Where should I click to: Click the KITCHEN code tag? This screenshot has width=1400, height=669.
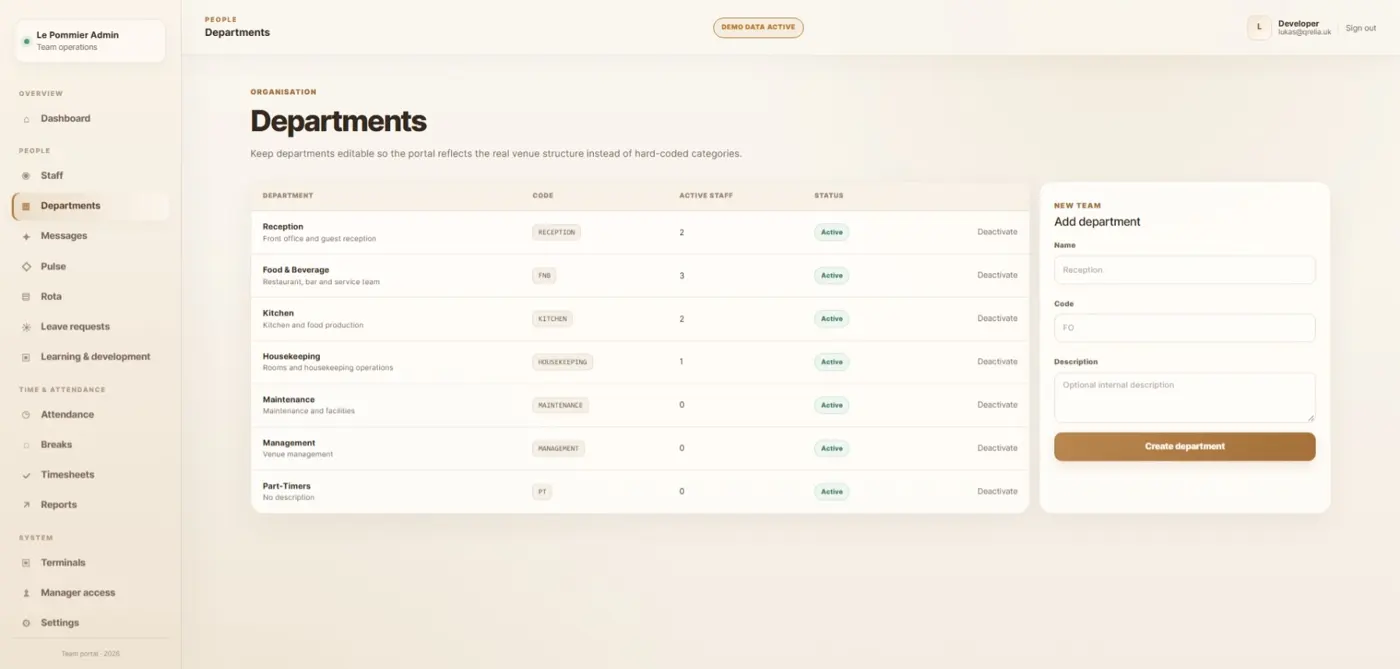point(552,319)
